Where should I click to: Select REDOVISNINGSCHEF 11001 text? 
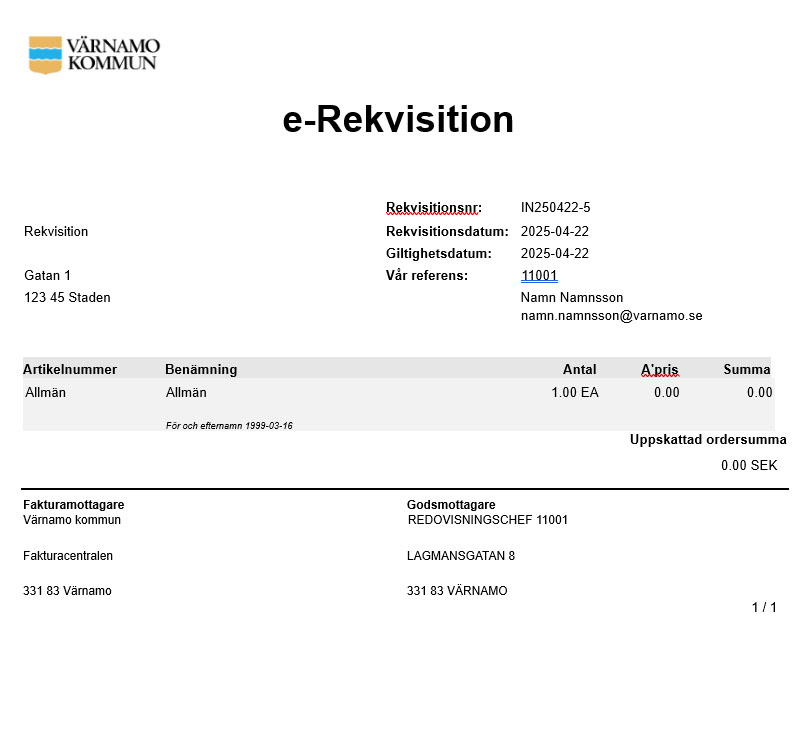[x=488, y=520]
